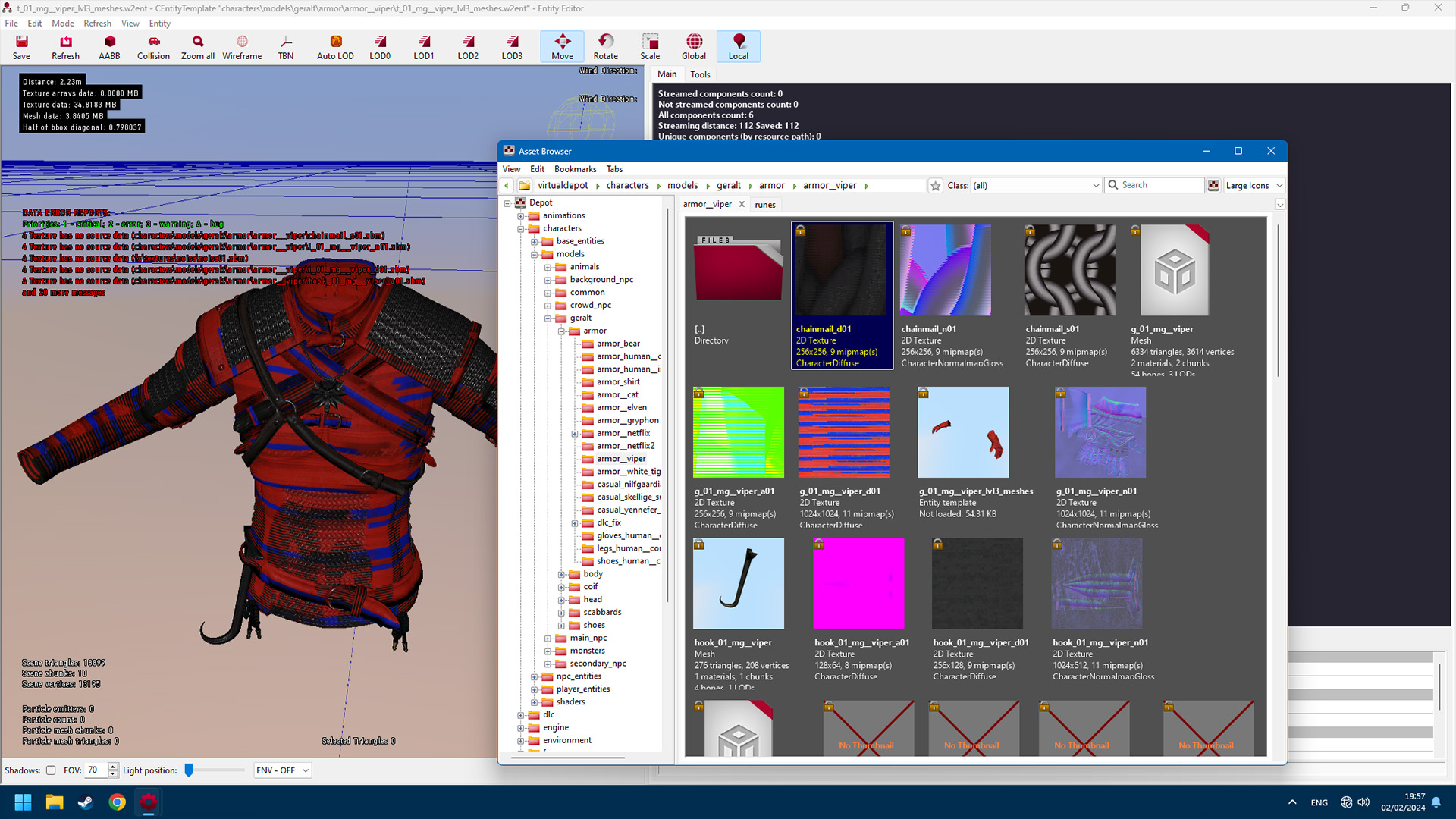Viewport: 1456px width, 819px height.
Task: Switch to Global transform space
Action: click(694, 47)
